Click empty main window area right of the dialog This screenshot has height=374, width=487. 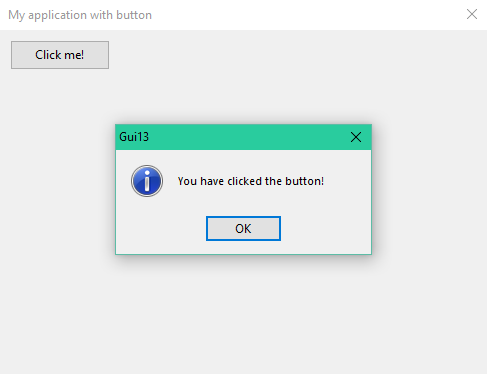pos(428,190)
